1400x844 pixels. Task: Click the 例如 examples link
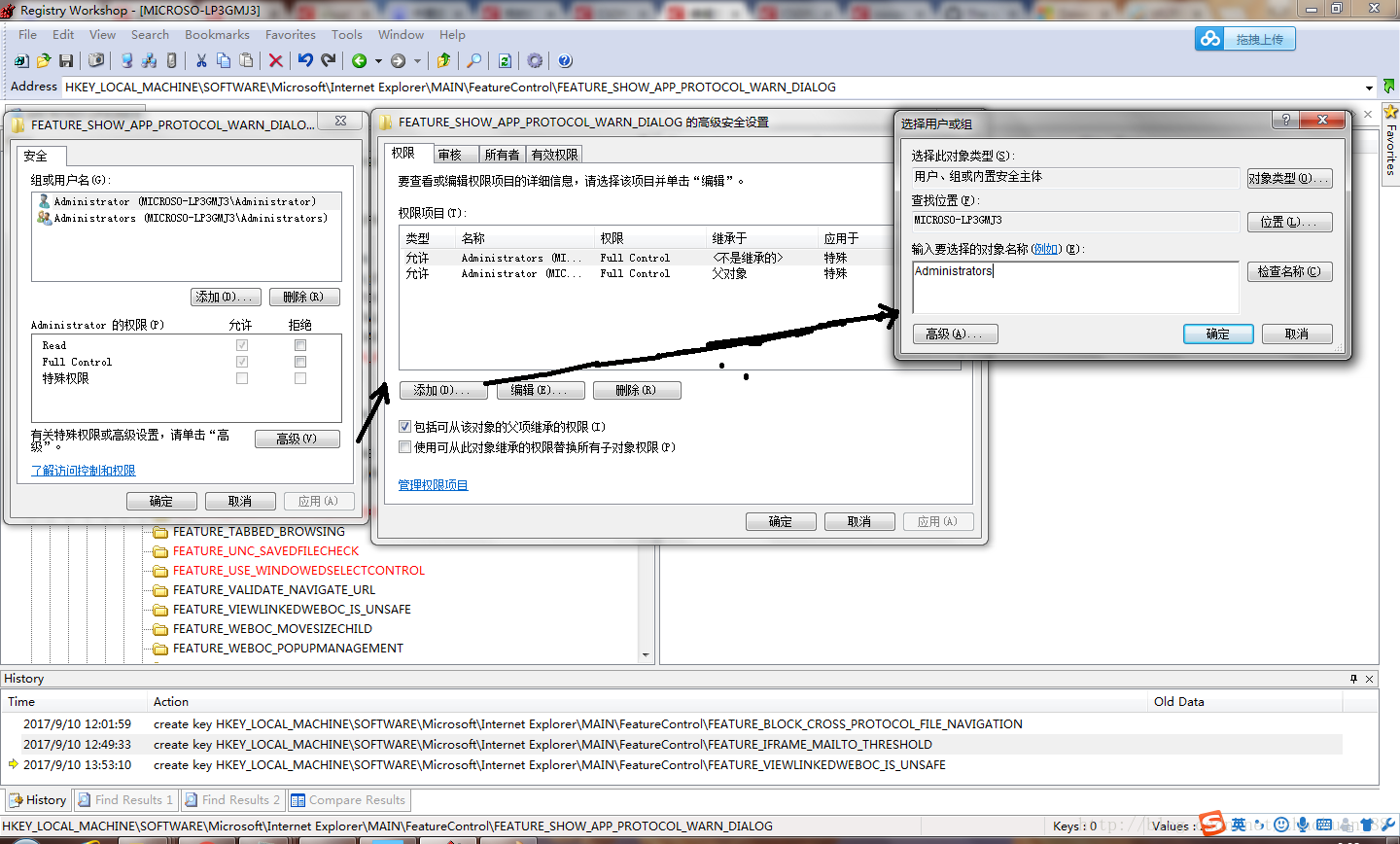coord(1046,249)
